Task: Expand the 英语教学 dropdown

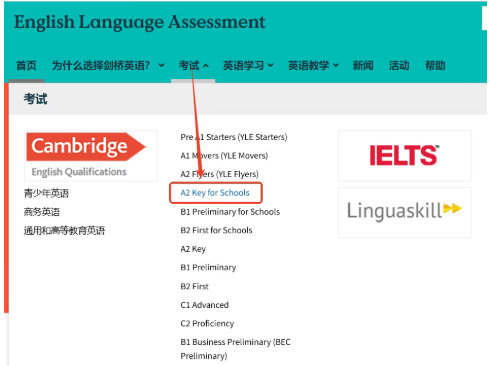Action: point(313,65)
